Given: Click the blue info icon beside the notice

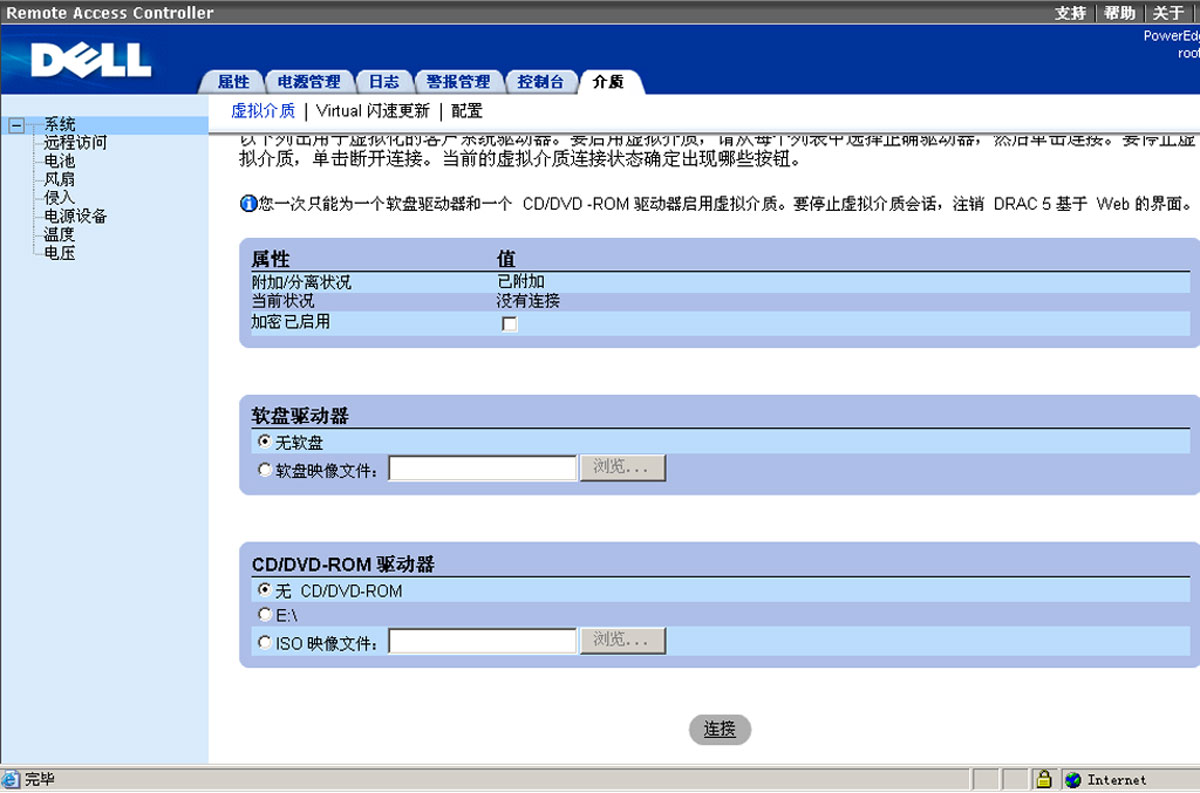Looking at the screenshot, I should pyautogui.click(x=249, y=204).
